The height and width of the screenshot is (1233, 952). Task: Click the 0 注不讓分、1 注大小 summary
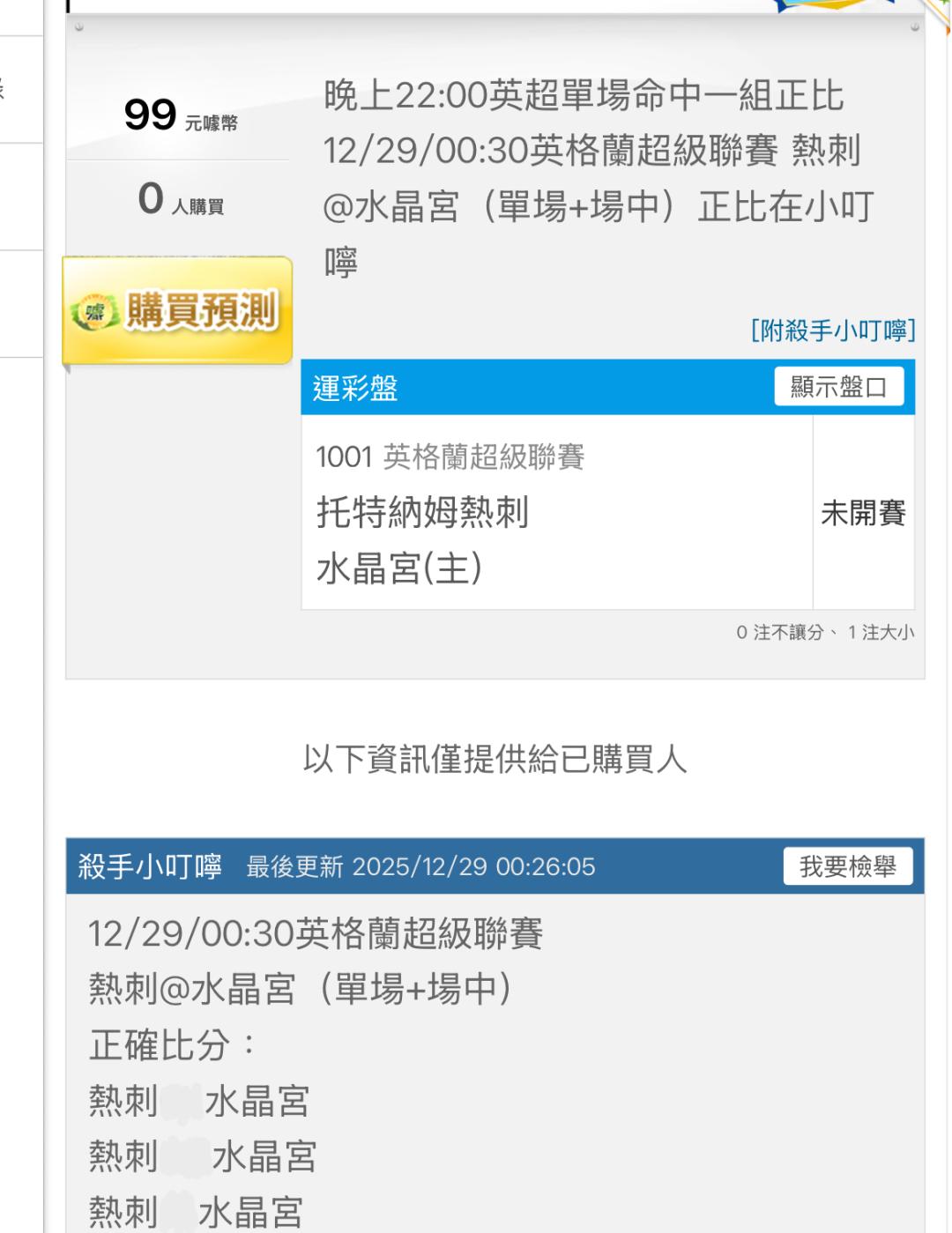(x=825, y=632)
